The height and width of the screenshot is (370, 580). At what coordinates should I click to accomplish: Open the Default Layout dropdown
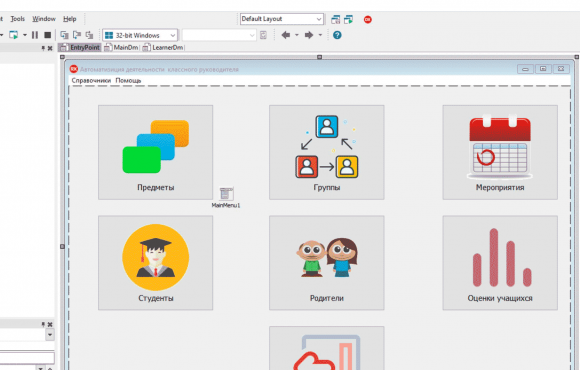click(x=282, y=19)
